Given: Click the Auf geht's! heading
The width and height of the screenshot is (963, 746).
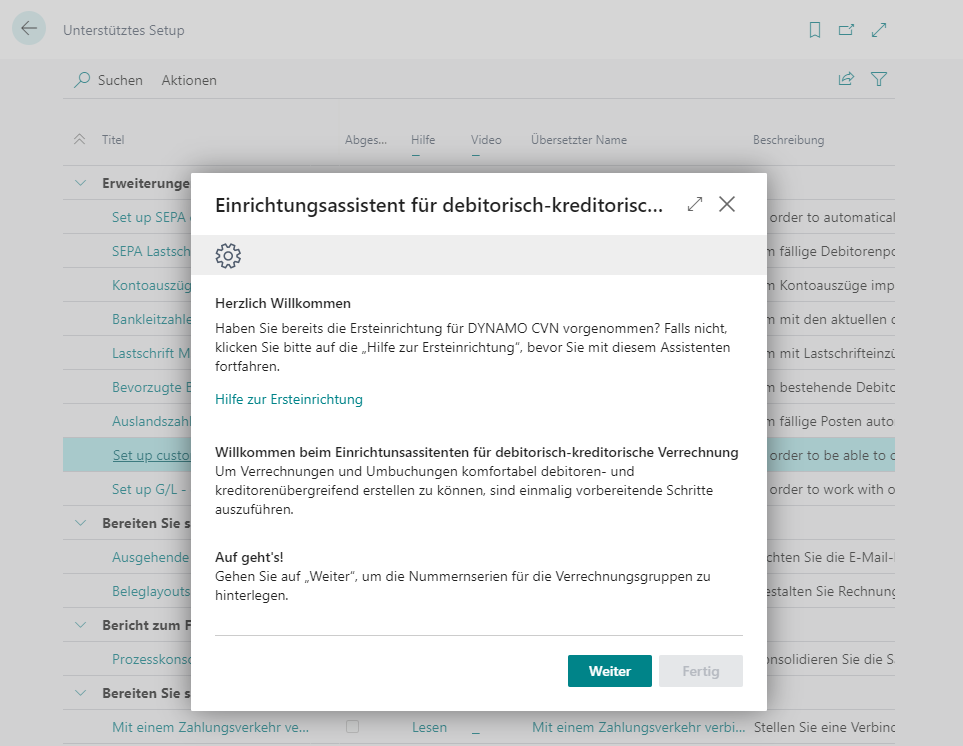Looking at the screenshot, I should click(x=249, y=557).
